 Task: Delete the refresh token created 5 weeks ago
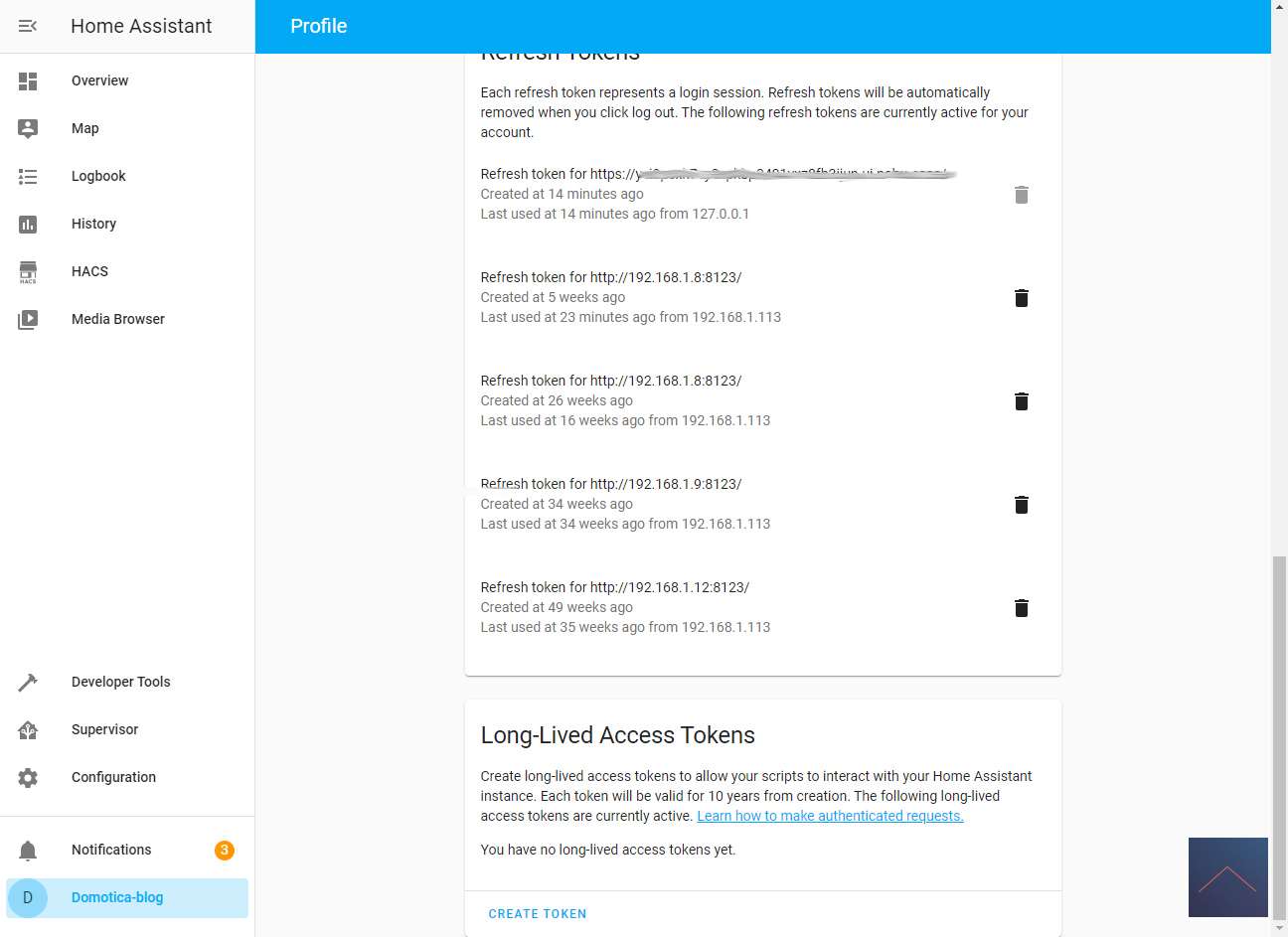coord(1021,298)
